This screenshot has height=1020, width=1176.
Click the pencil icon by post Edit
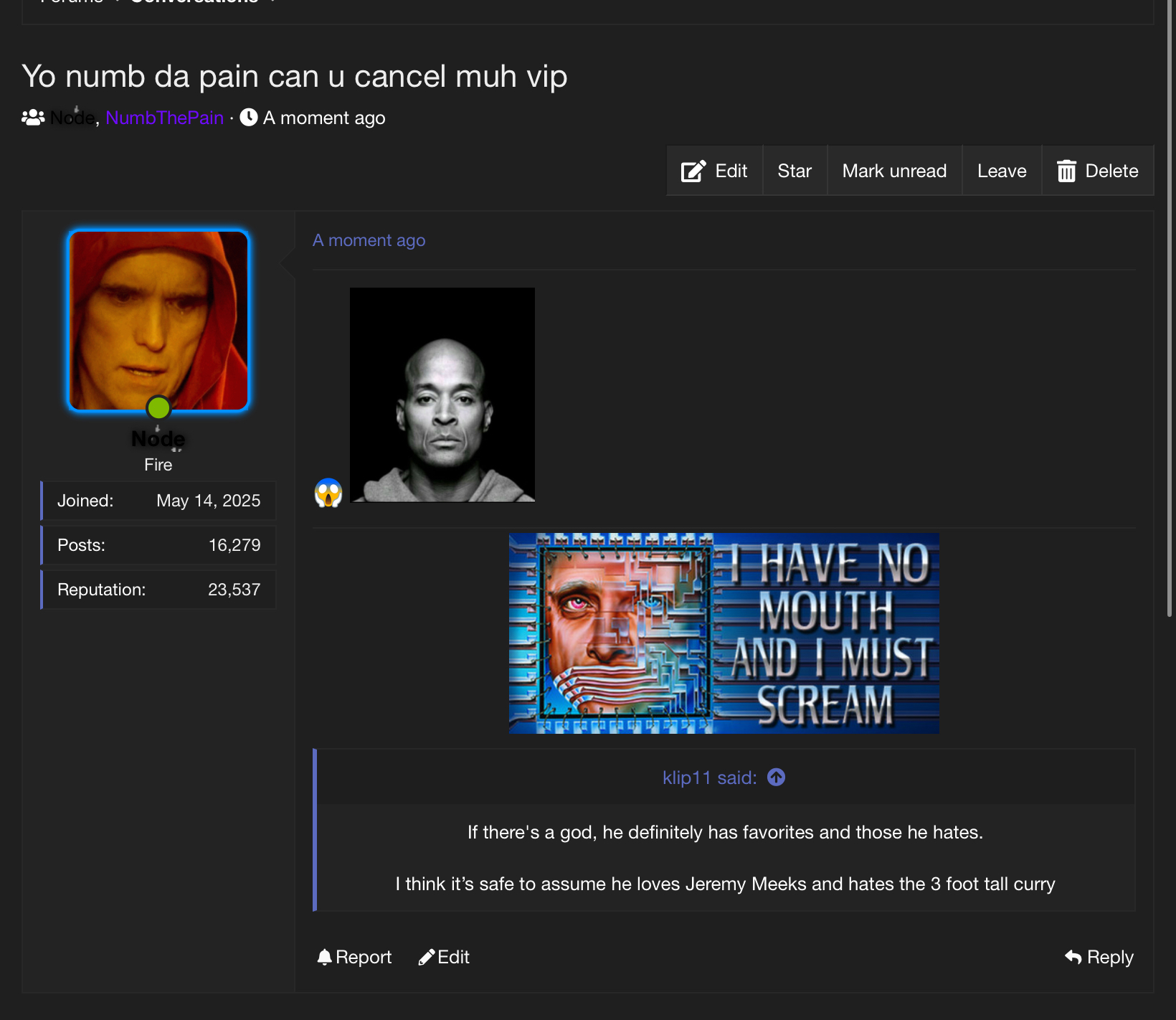(x=427, y=957)
